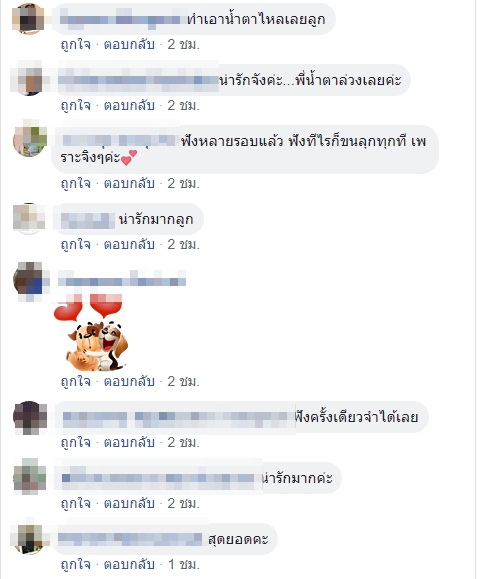Image resolution: width=477 pixels, height=579 pixels.
Task: Reply to the comment 'น่ารักจังค่ะ...พี่น้ำตาล่วงเลยค่ะ'
Action: pyautogui.click(x=129, y=106)
